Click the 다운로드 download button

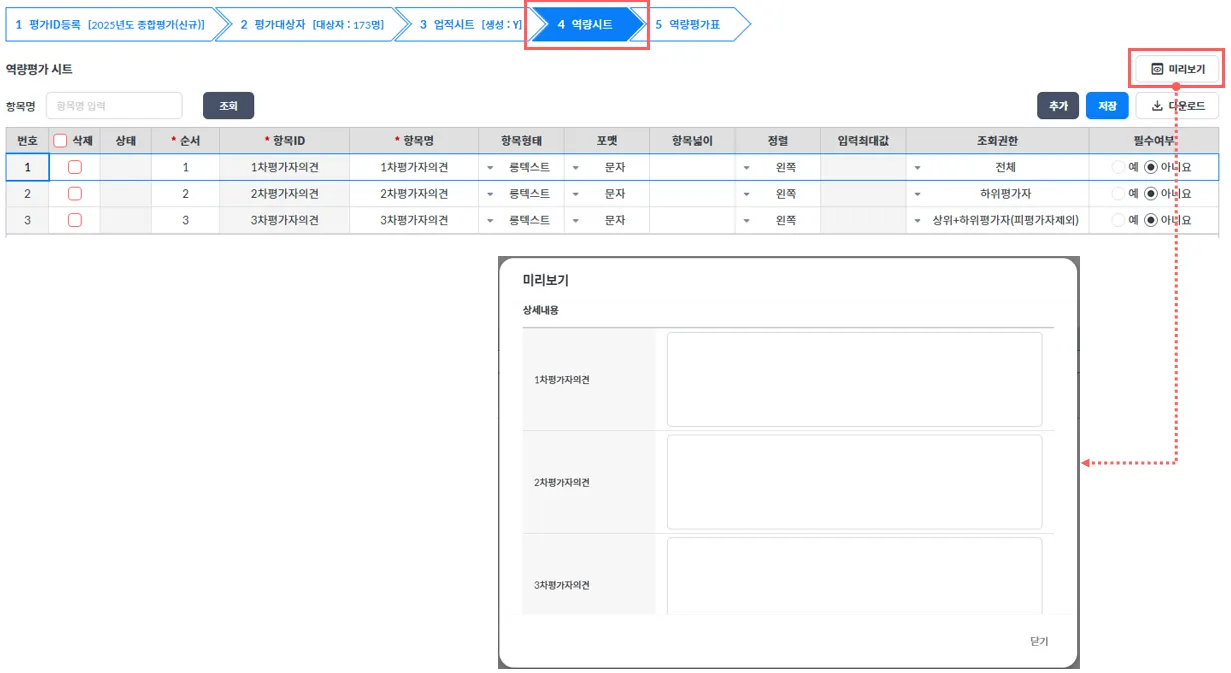click(x=1177, y=106)
